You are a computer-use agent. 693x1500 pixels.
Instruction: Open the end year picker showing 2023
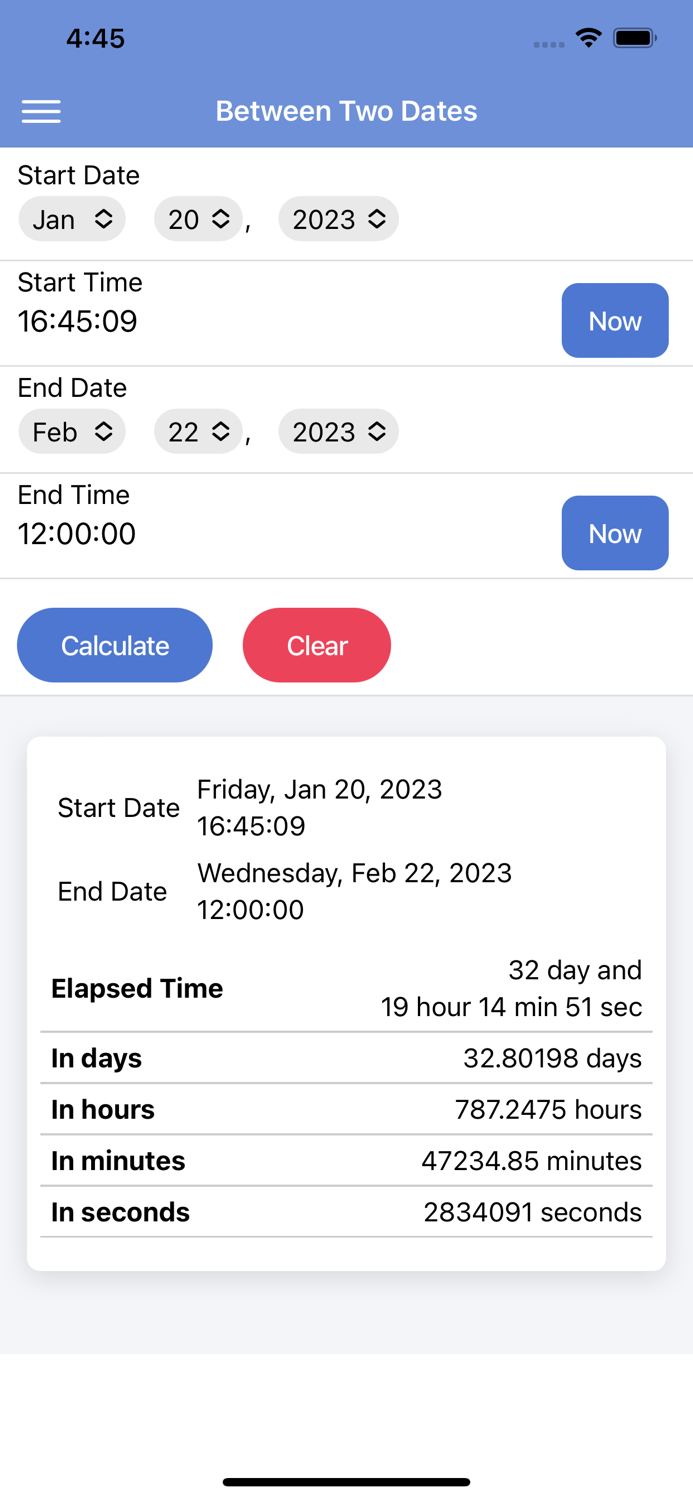point(338,431)
